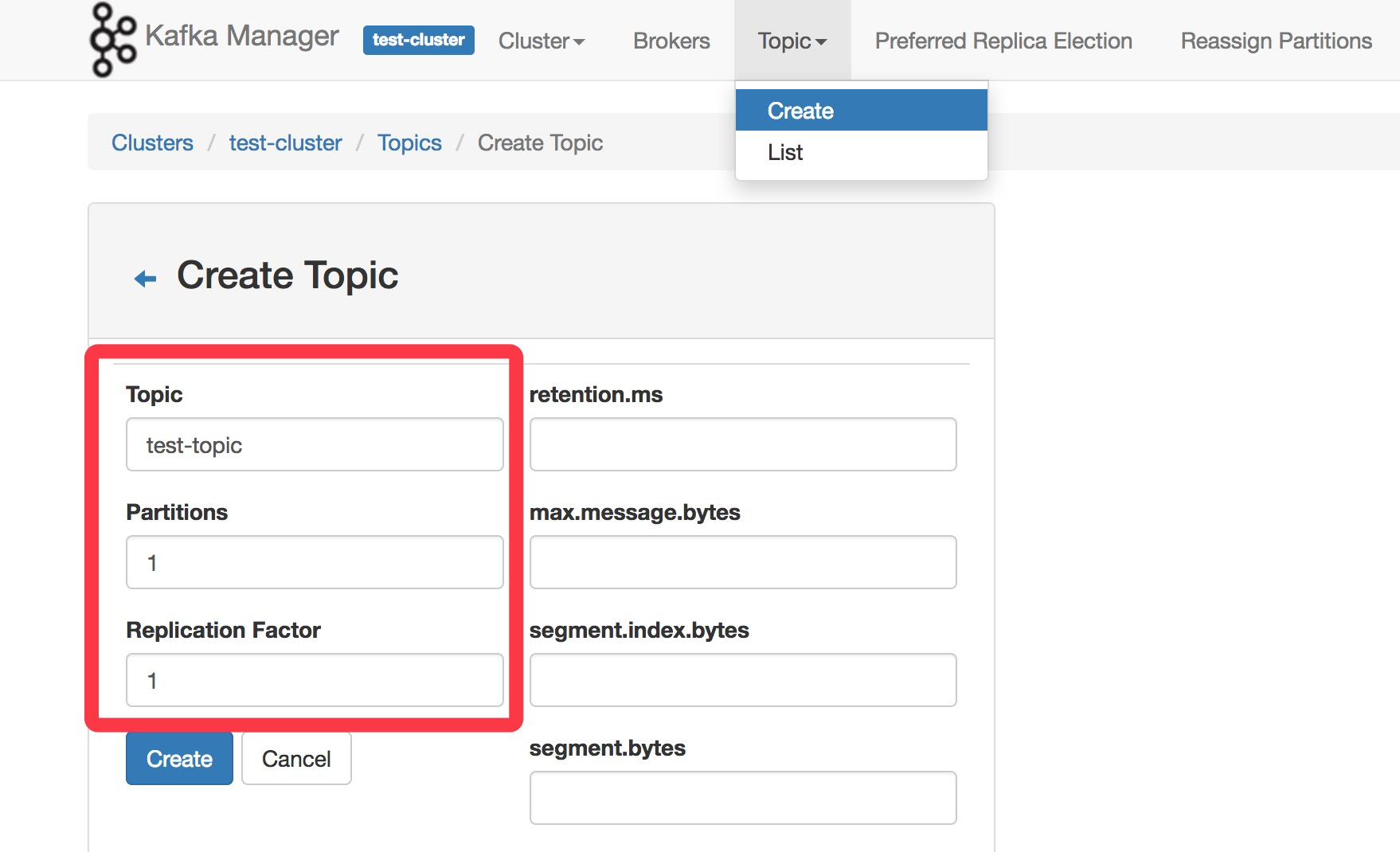This screenshot has width=1400, height=852.
Task: Toggle the Topic dropdown in navbar
Action: tap(792, 41)
